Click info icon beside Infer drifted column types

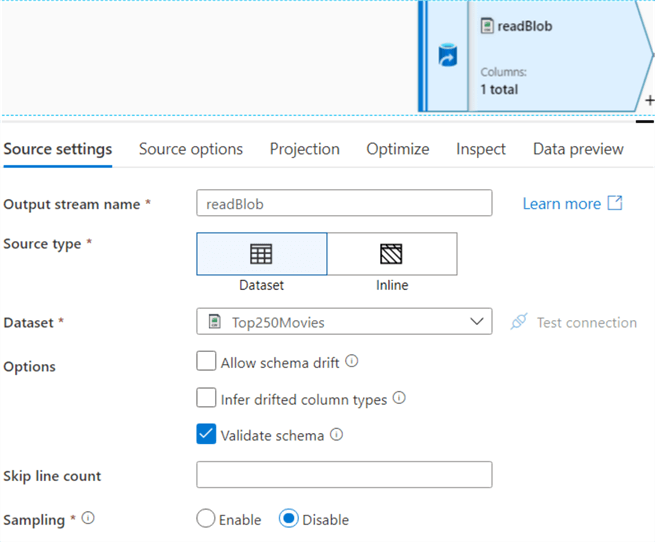(399, 398)
